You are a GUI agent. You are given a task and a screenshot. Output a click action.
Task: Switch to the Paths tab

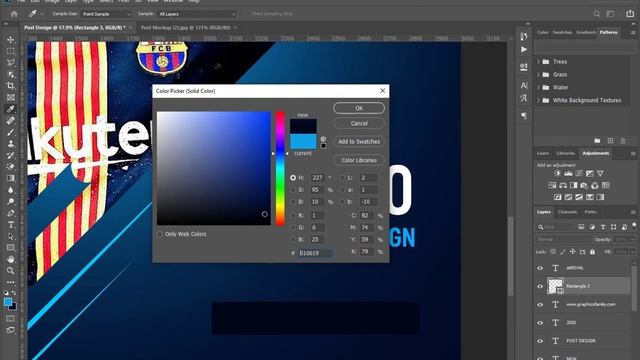(x=590, y=212)
